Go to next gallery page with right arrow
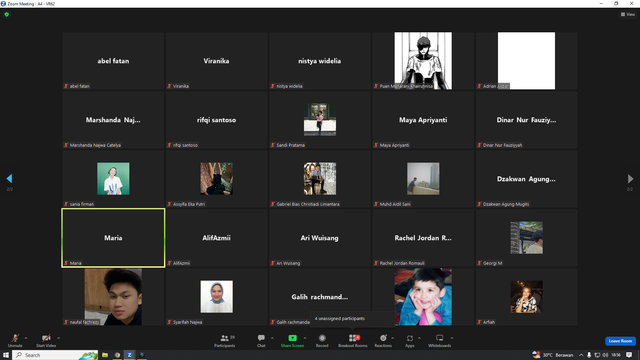The width and height of the screenshot is (640, 360). (x=630, y=178)
